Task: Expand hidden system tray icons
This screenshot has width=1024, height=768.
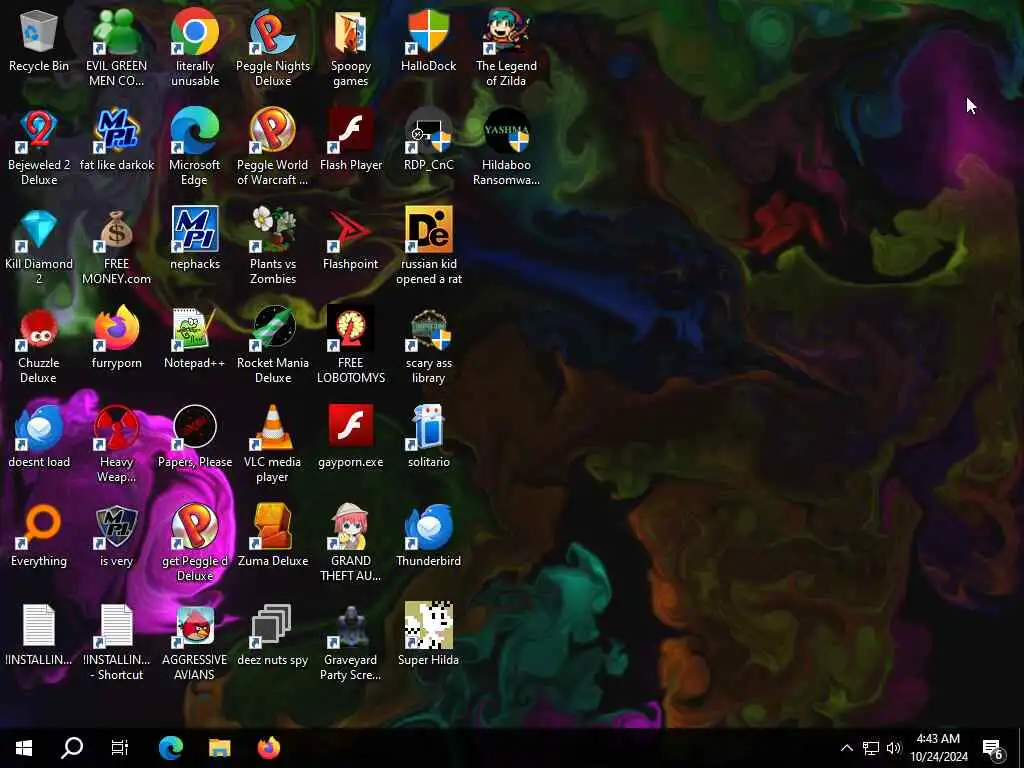Action: click(846, 748)
